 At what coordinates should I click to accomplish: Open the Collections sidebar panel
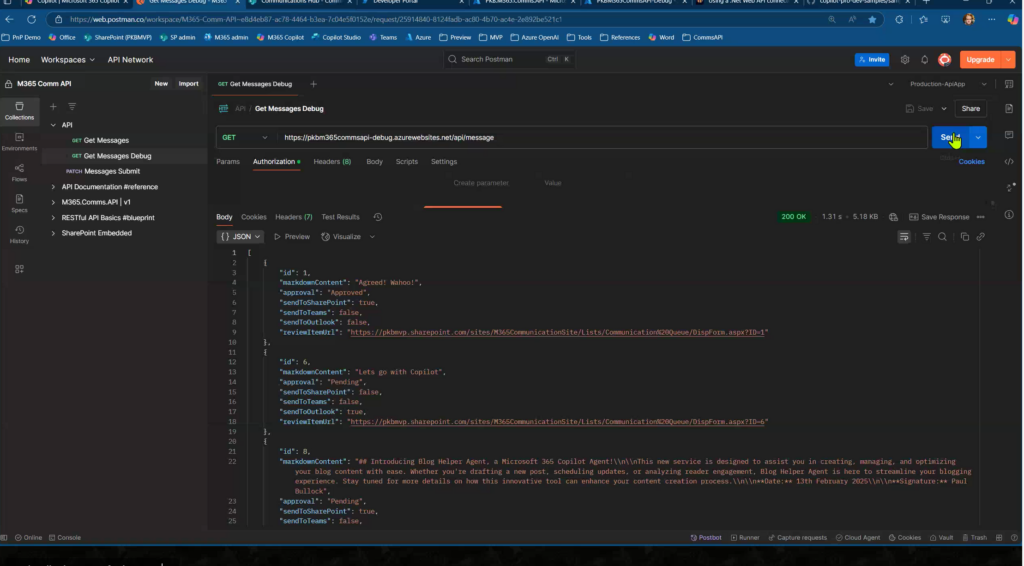[19, 111]
